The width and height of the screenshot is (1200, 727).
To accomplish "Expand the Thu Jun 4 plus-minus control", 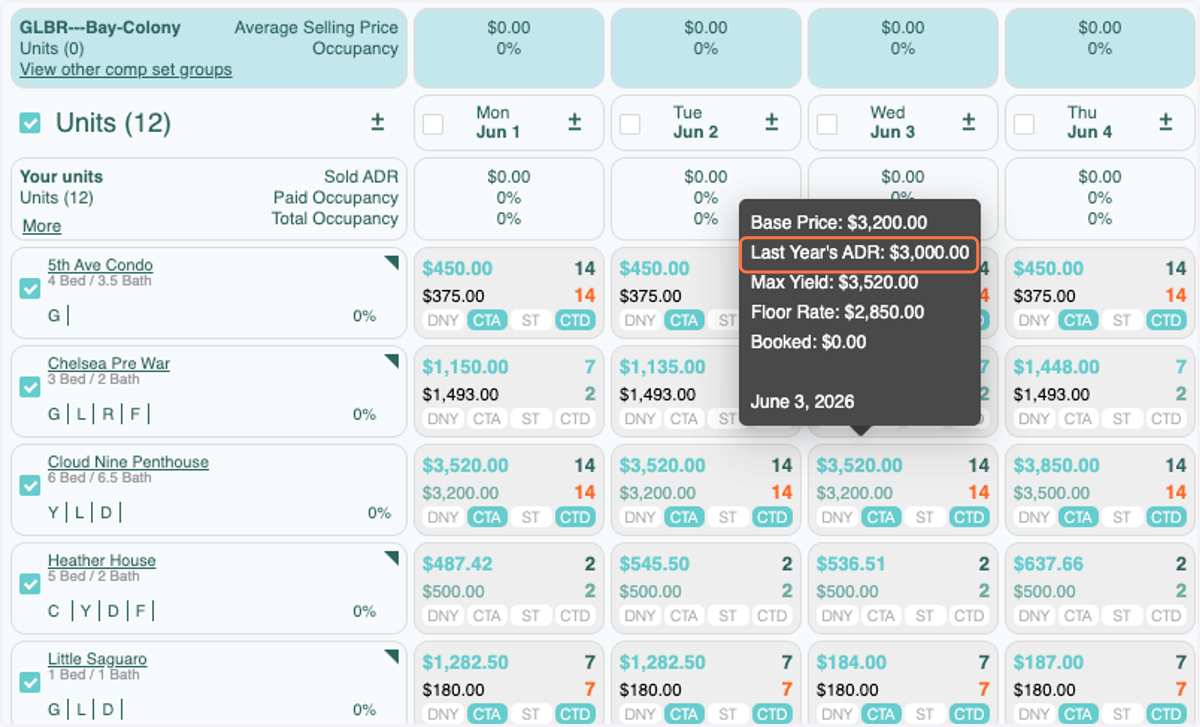I will click(x=1165, y=122).
